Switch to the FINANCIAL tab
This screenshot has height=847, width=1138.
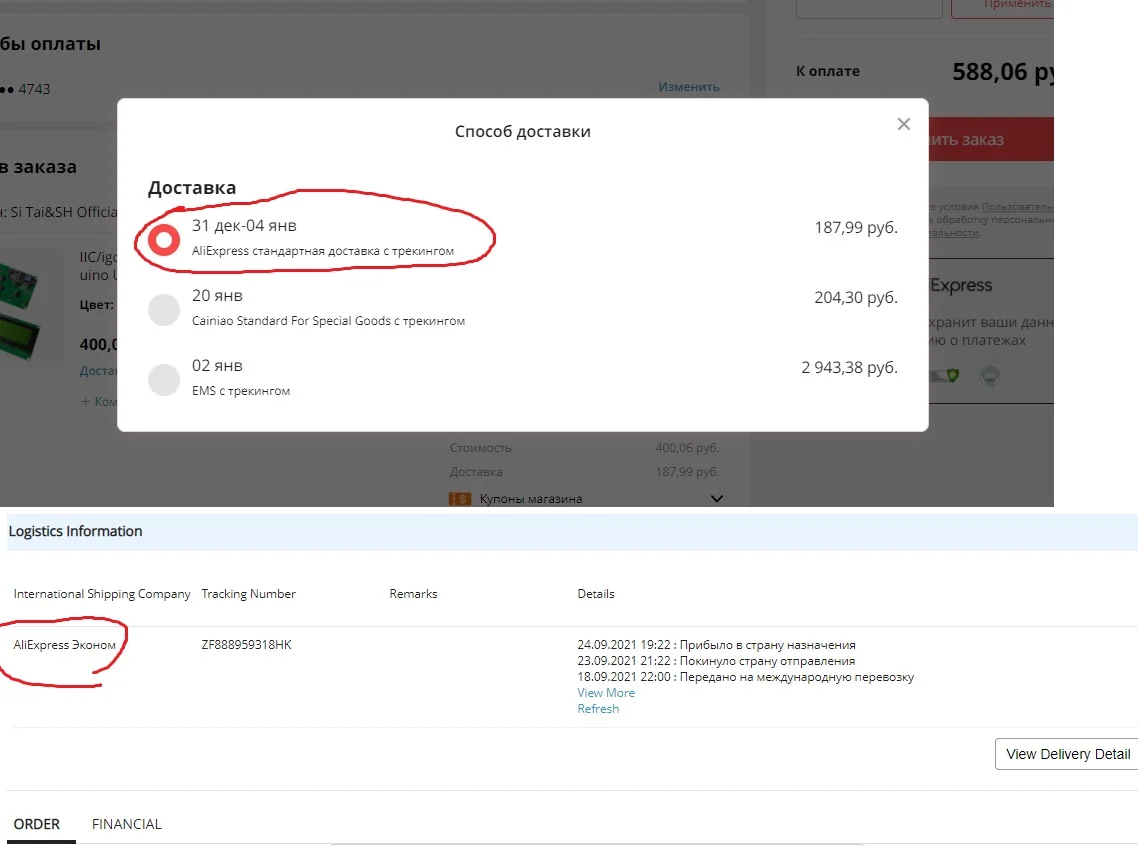pos(126,824)
